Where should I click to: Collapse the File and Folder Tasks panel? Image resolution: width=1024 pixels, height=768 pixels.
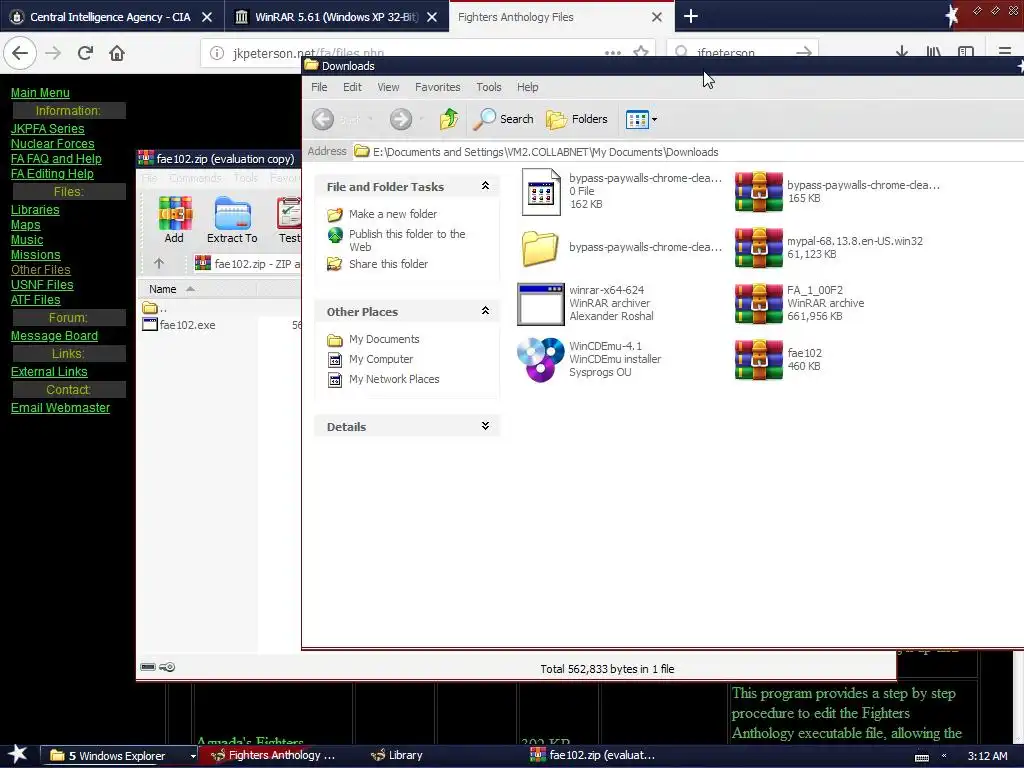point(485,186)
